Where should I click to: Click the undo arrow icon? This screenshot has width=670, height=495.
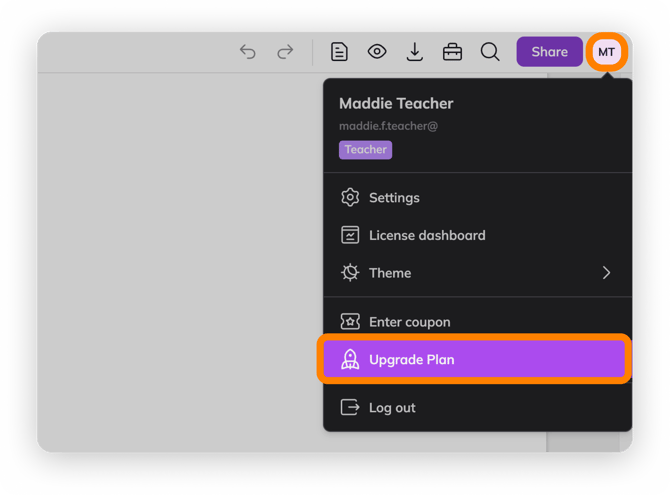247,52
